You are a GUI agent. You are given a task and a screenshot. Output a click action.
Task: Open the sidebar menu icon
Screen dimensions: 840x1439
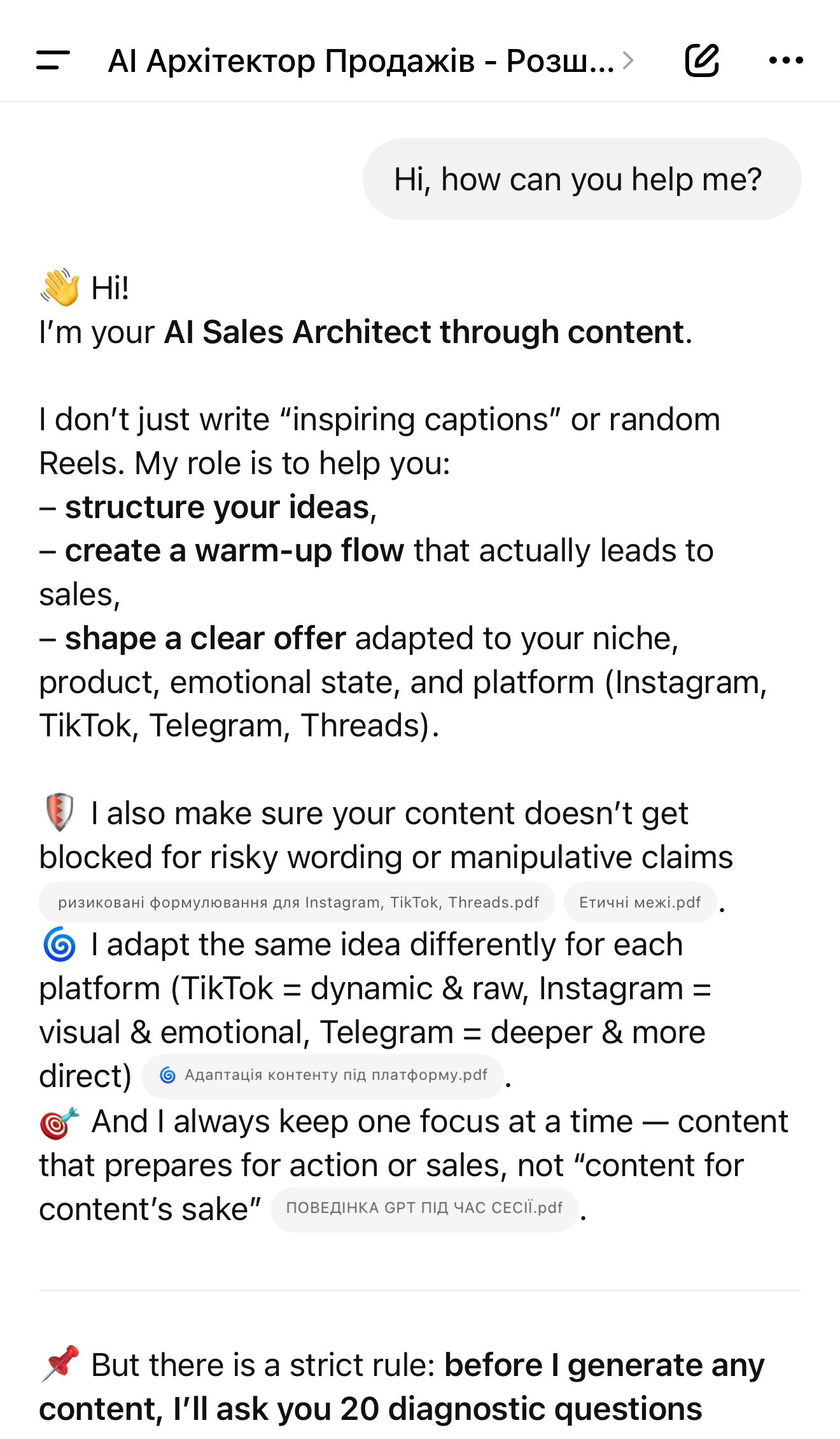(53, 60)
